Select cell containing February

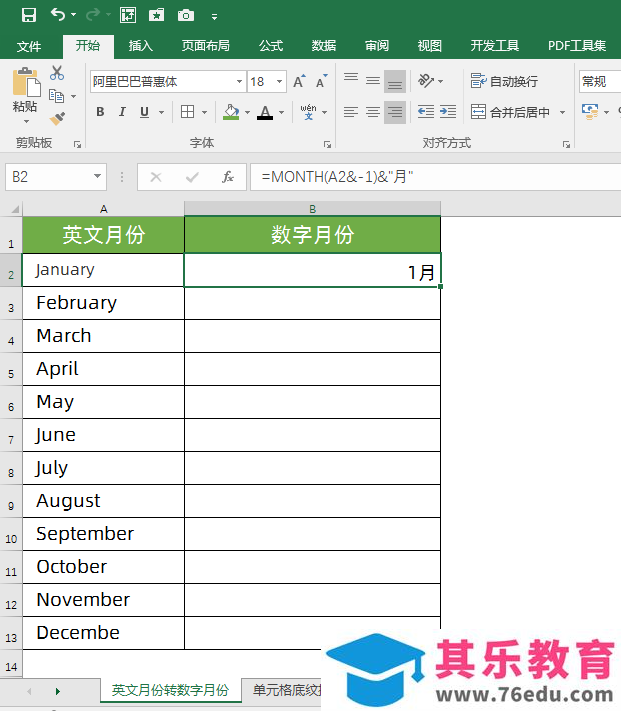click(x=103, y=303)
